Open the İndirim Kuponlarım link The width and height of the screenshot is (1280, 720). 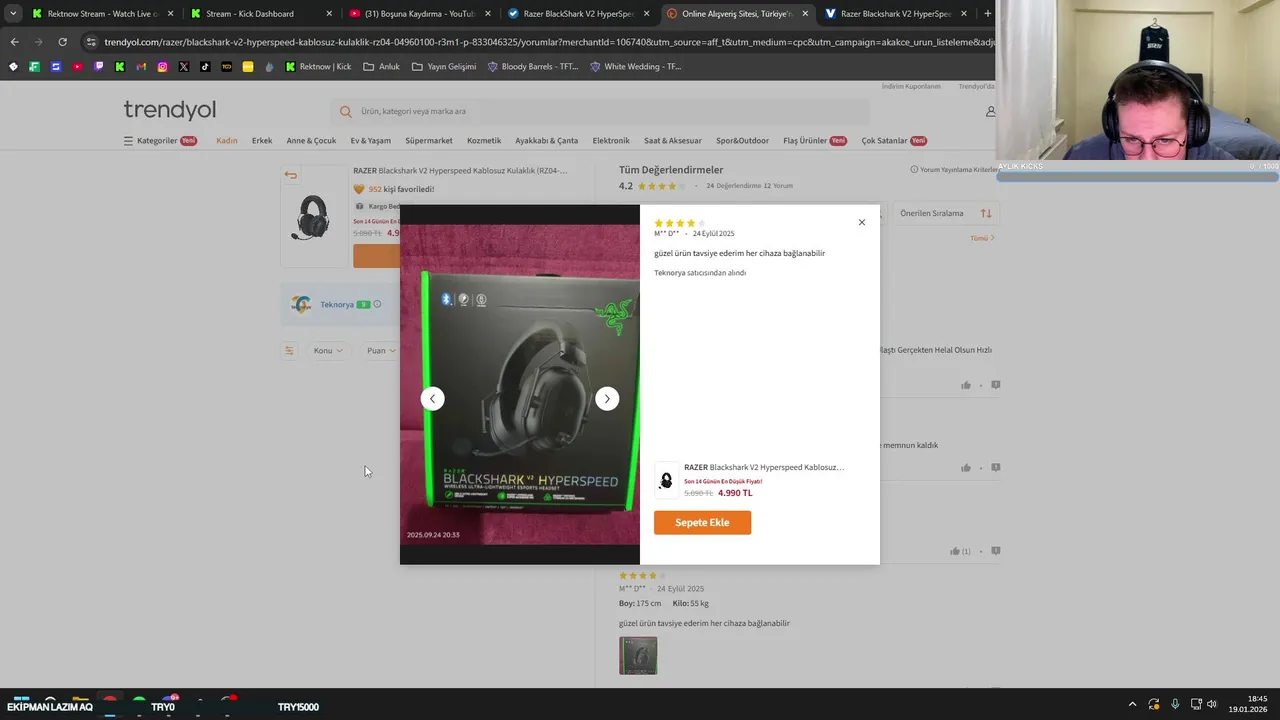911,86
